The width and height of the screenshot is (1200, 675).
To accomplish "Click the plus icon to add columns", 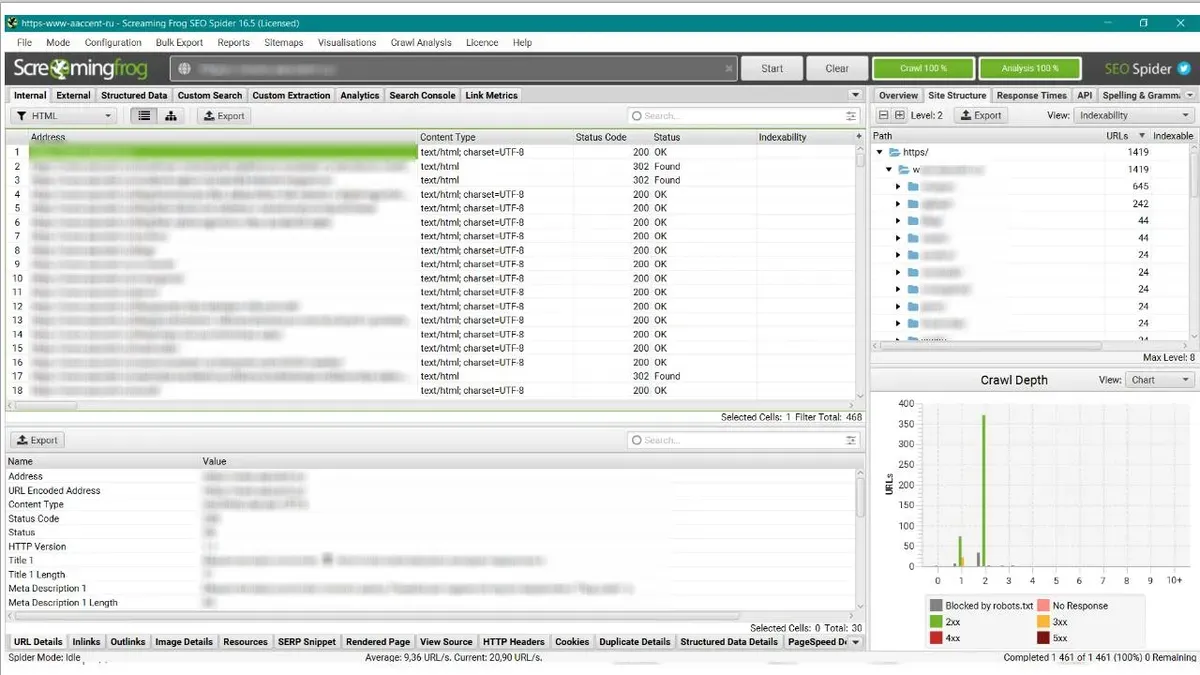I will click(x=858, y=137).
